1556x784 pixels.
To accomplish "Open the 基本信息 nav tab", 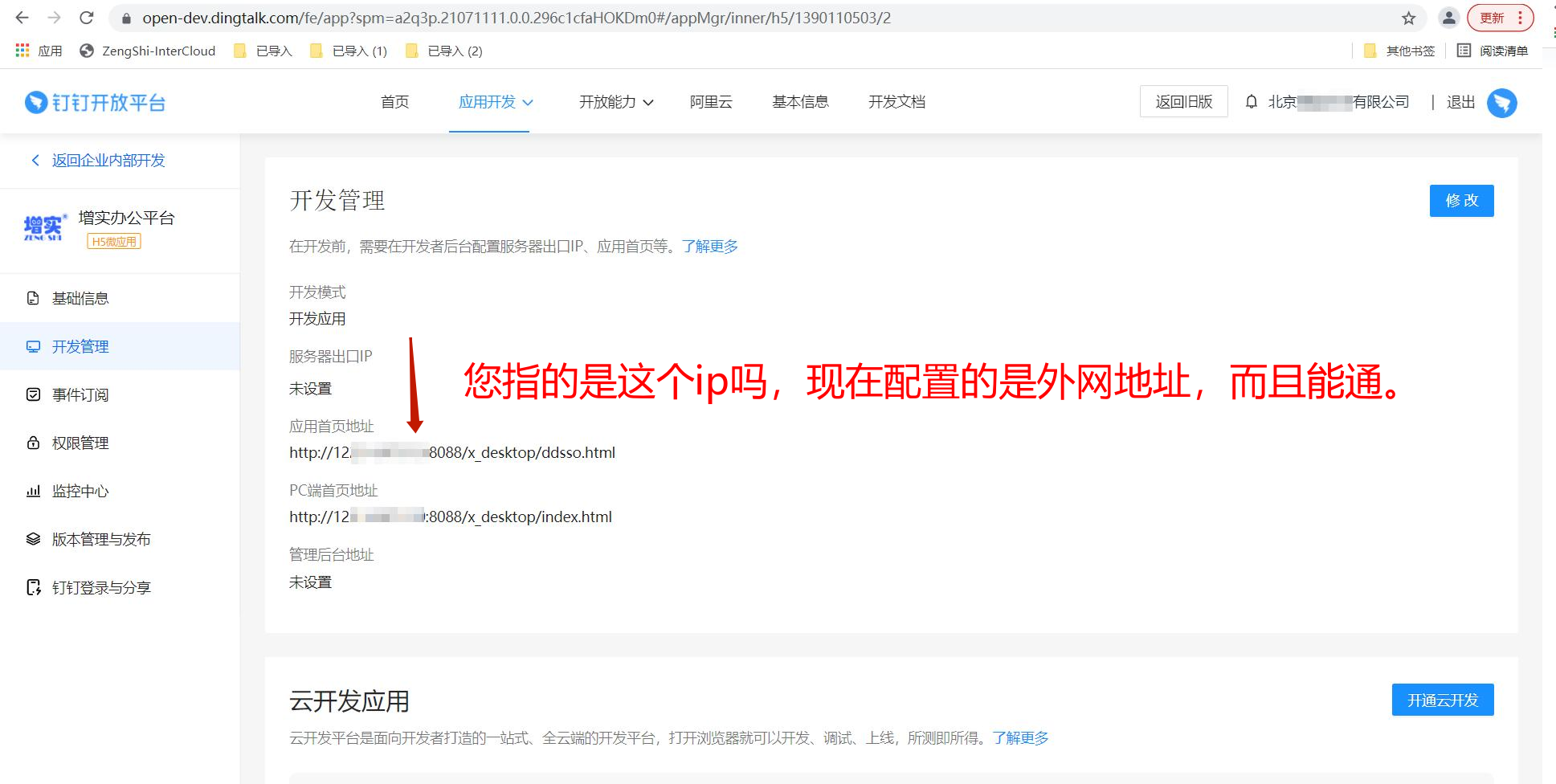I will point(800,102).
